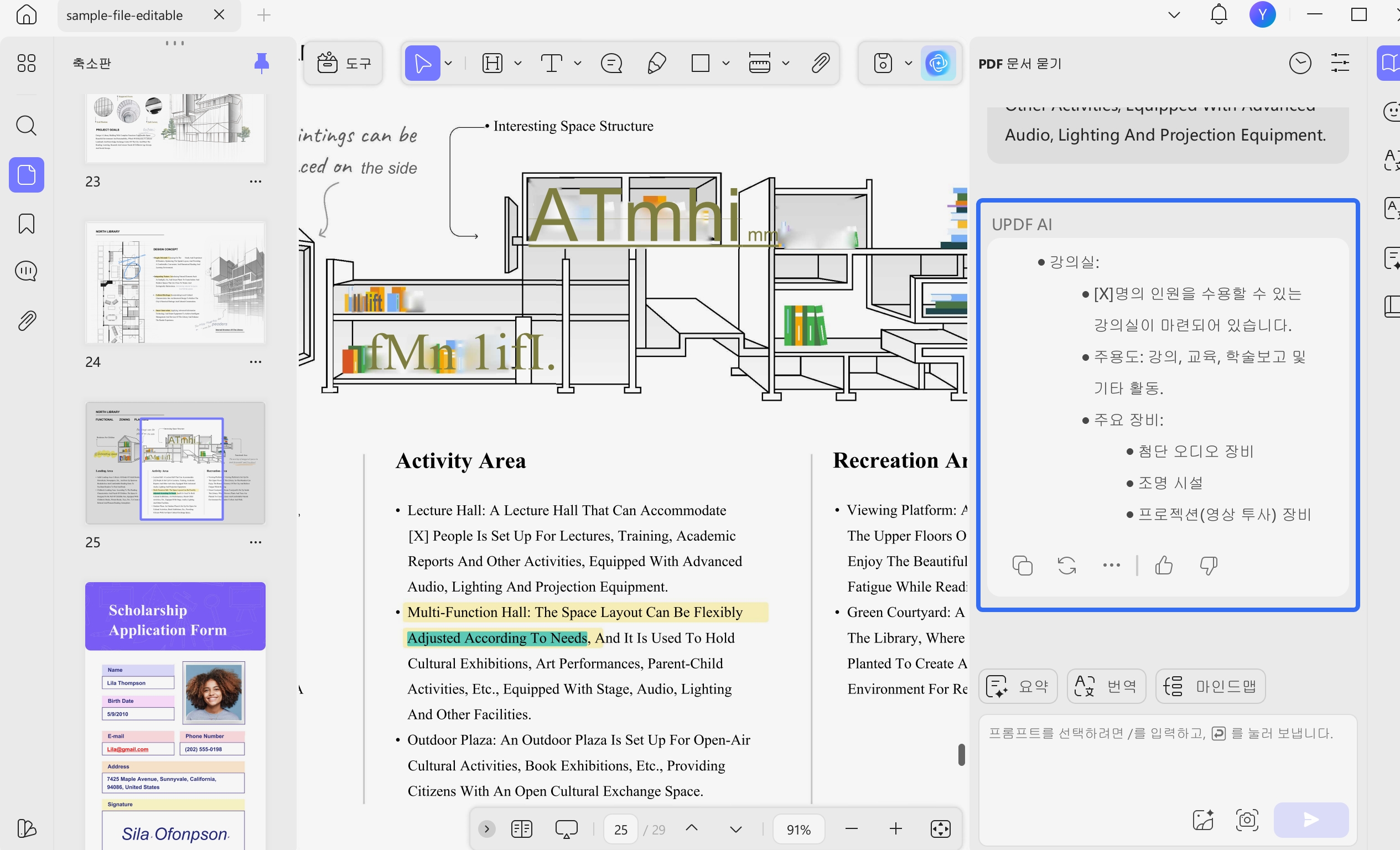This screenshot has width=1400, height=850.
Task: Open the bookmarks panel in sidebar
Action: click(27, 224)
